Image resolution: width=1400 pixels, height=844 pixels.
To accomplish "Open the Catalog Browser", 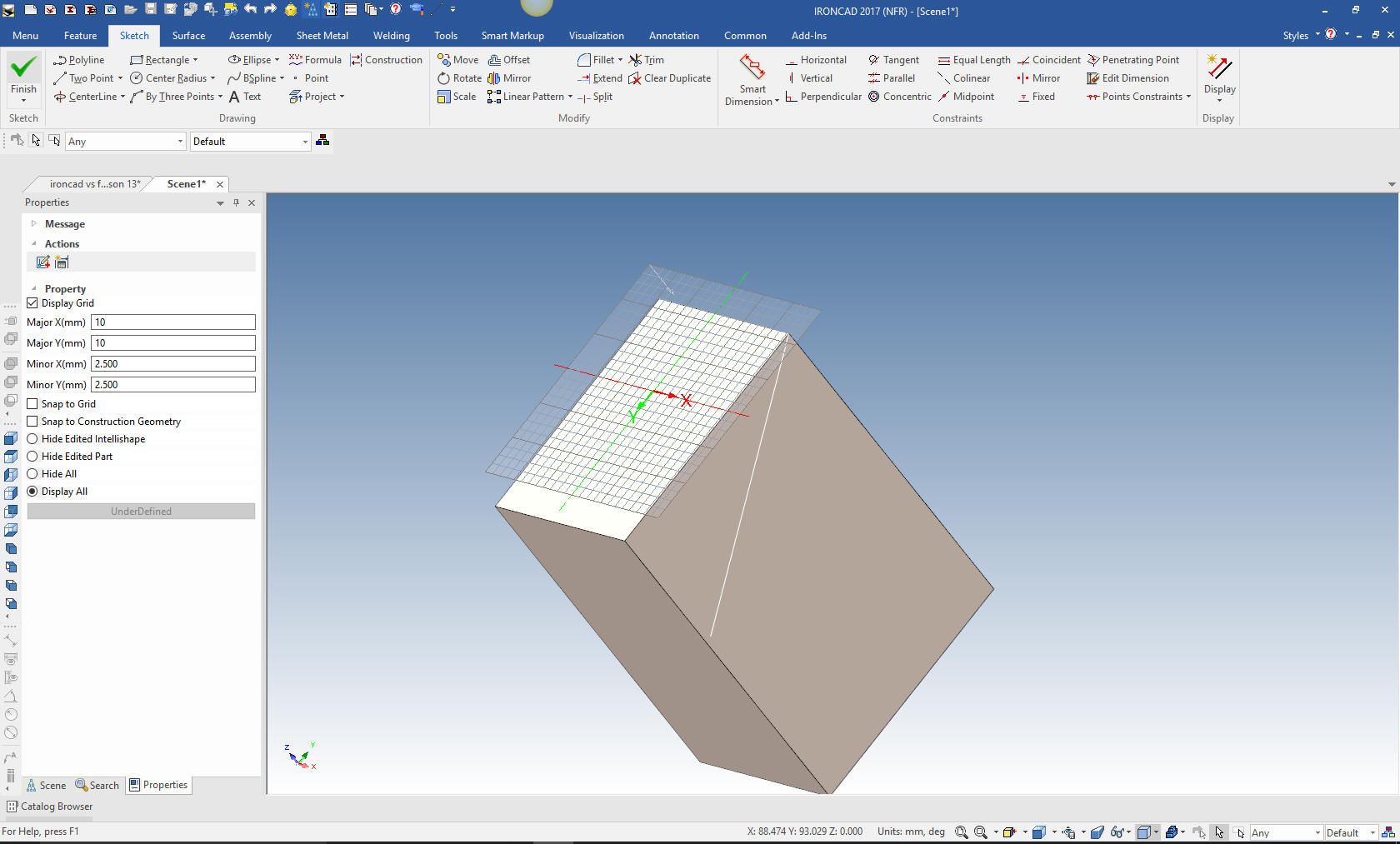I will point(50,807).
